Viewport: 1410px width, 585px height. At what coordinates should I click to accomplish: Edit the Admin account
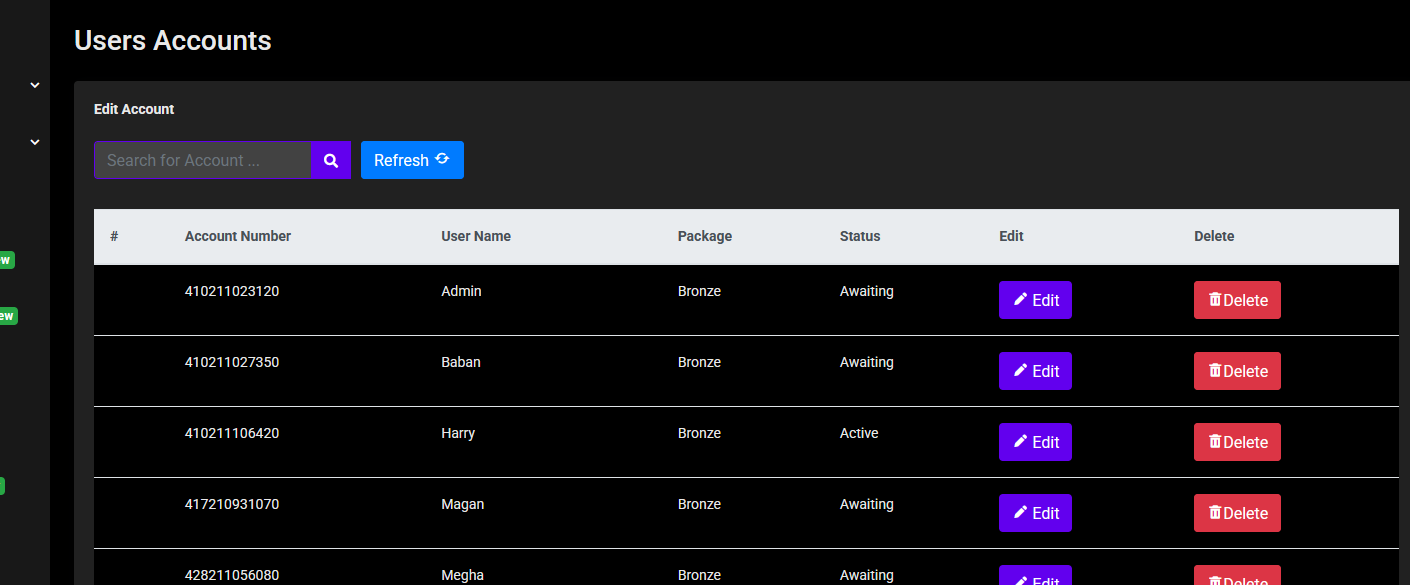[x=1035, y=300]
